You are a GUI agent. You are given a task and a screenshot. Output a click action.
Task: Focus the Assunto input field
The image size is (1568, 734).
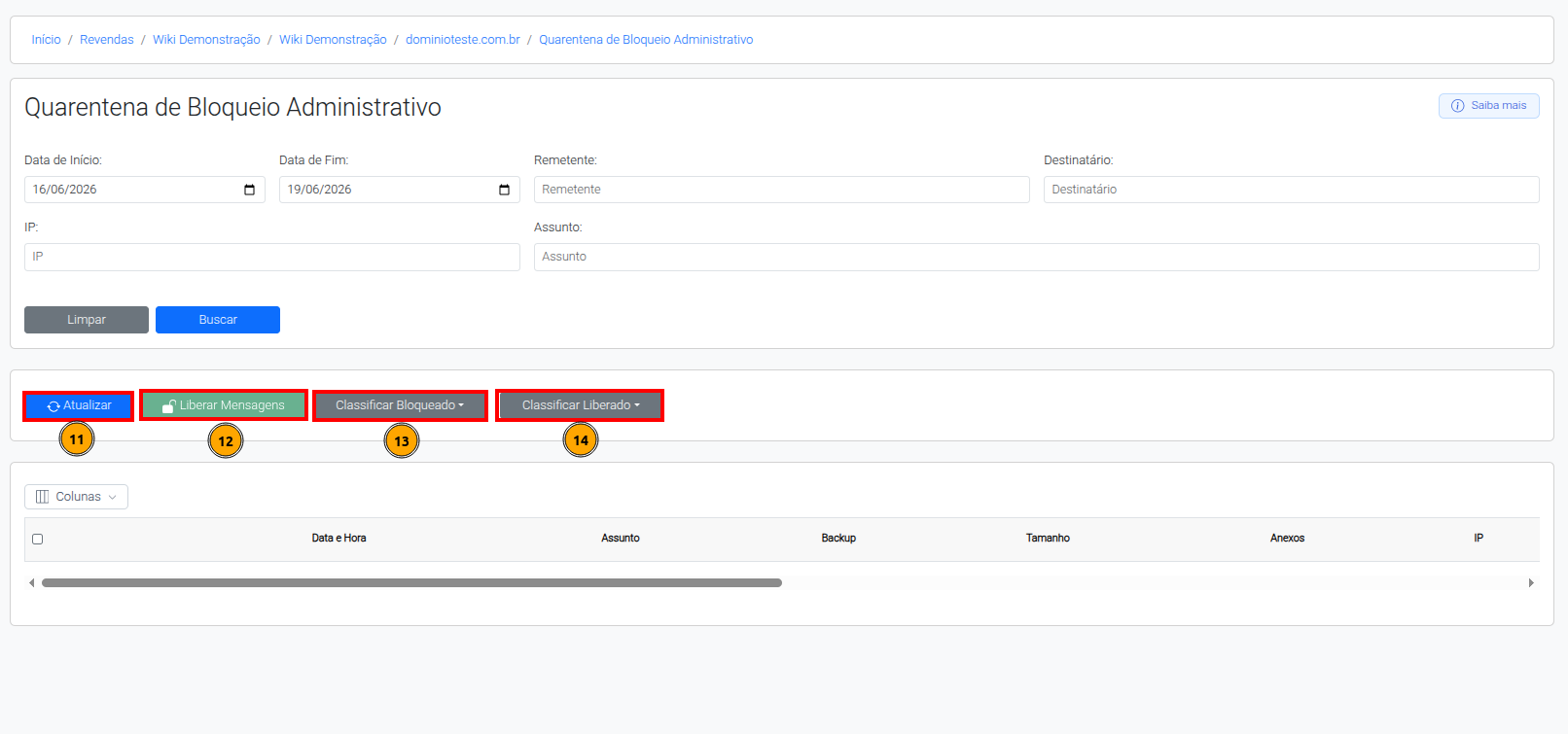coord(1036,257)
